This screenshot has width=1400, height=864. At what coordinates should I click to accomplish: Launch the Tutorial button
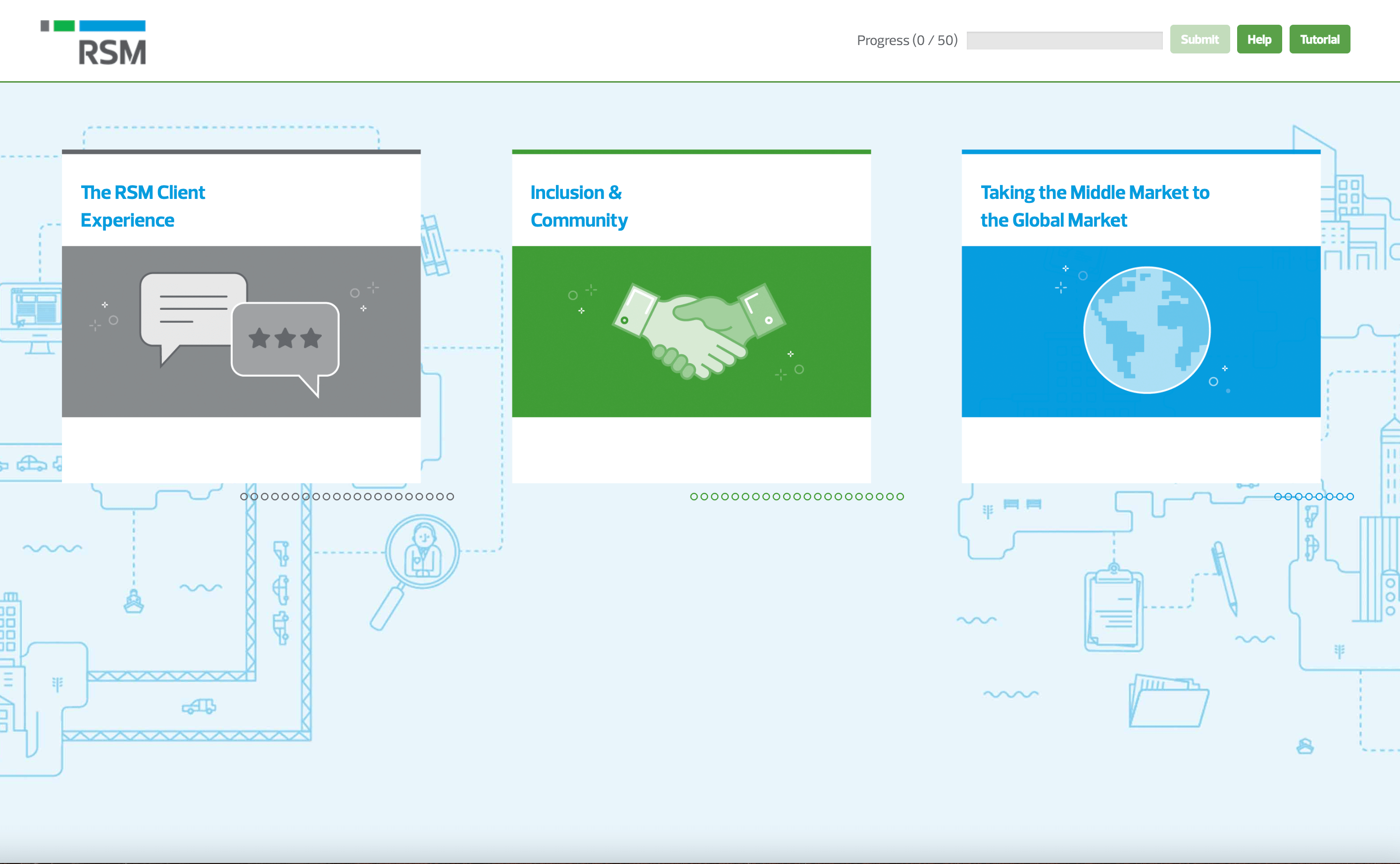[x=1319, y=40]
